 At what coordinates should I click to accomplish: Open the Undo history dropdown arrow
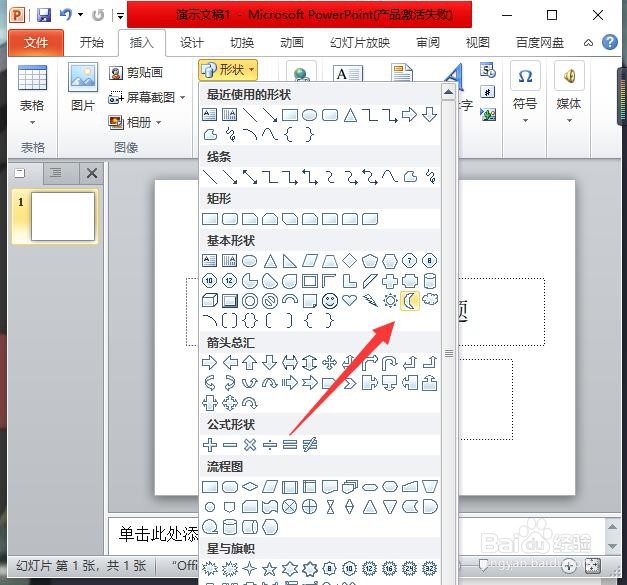click(x=81, y=15)
